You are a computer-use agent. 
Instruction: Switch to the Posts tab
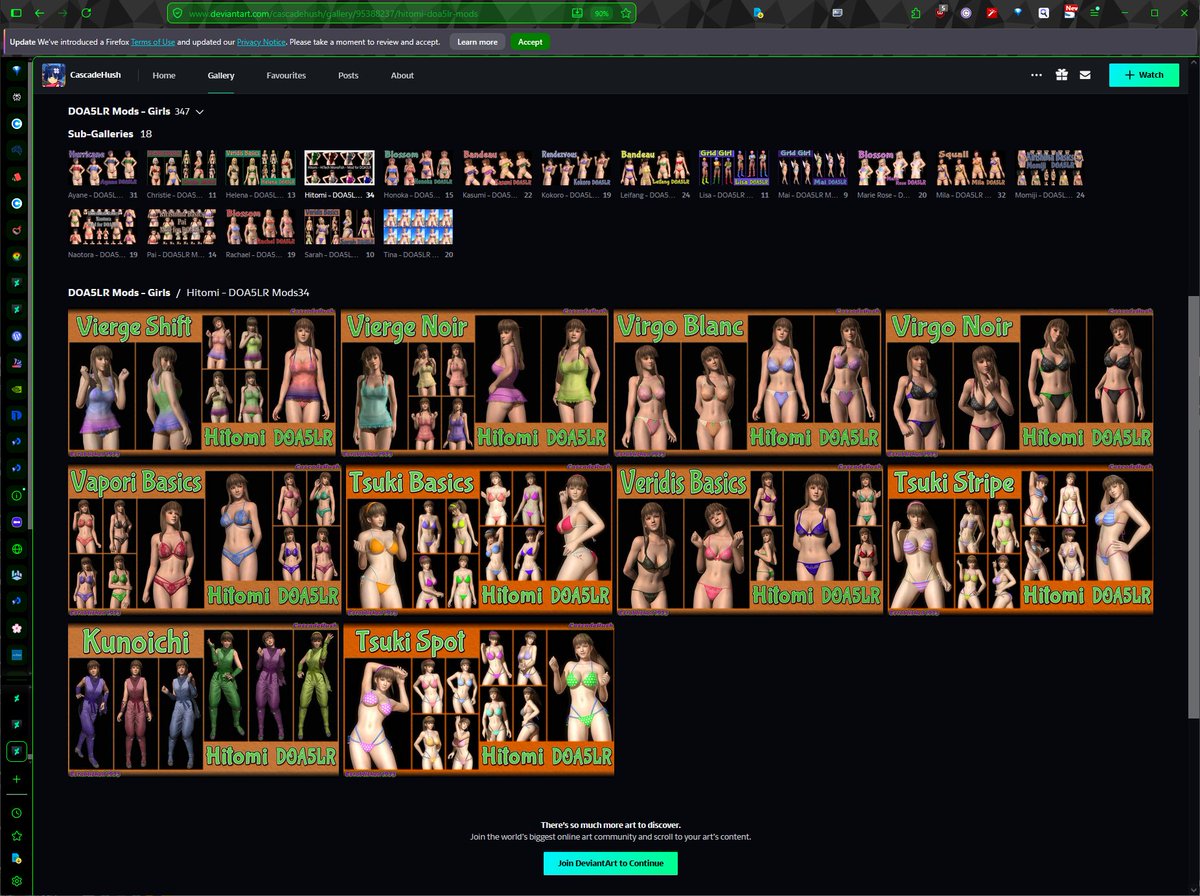pyautogui.click(x=348, y=75)
